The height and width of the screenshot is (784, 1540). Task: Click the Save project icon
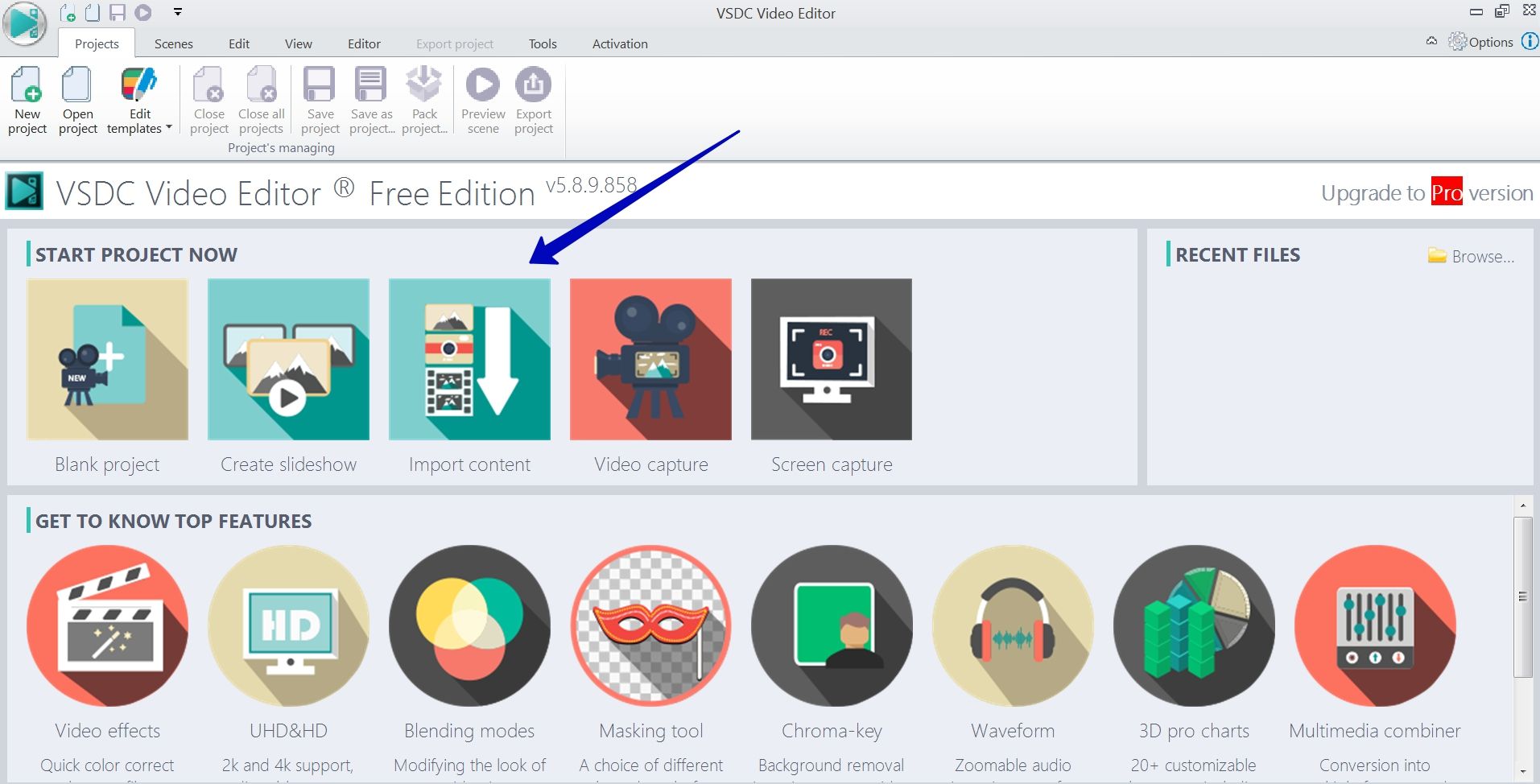tap(319, 85)
